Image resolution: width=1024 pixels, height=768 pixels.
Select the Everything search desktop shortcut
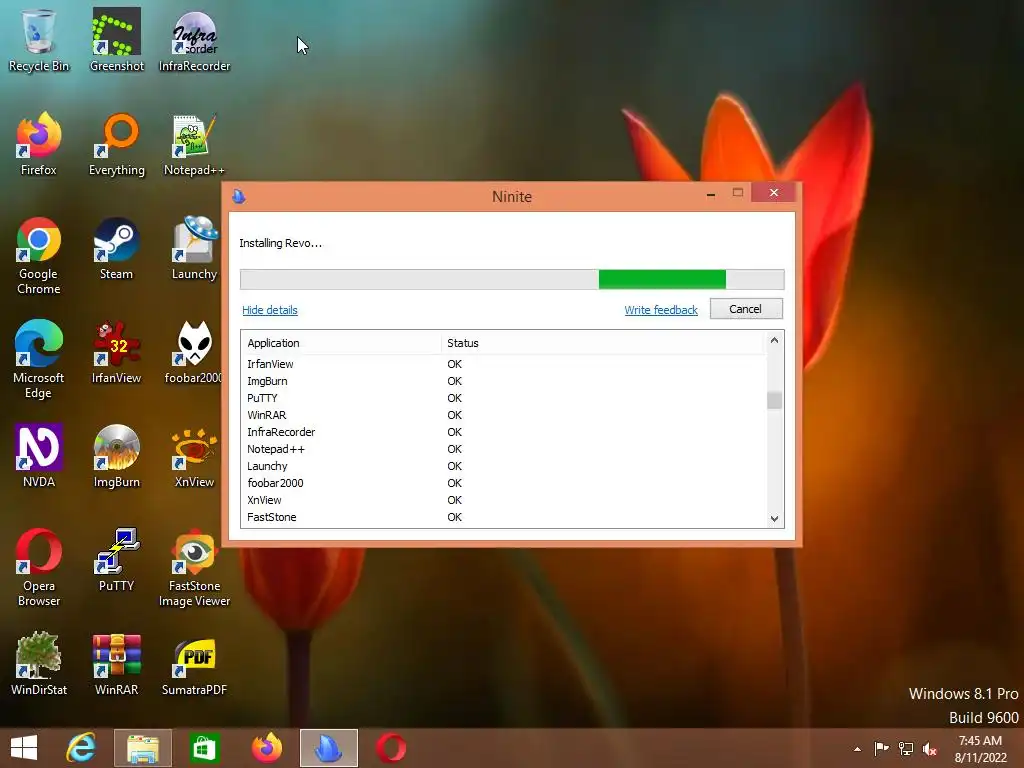tap(116, 144)
